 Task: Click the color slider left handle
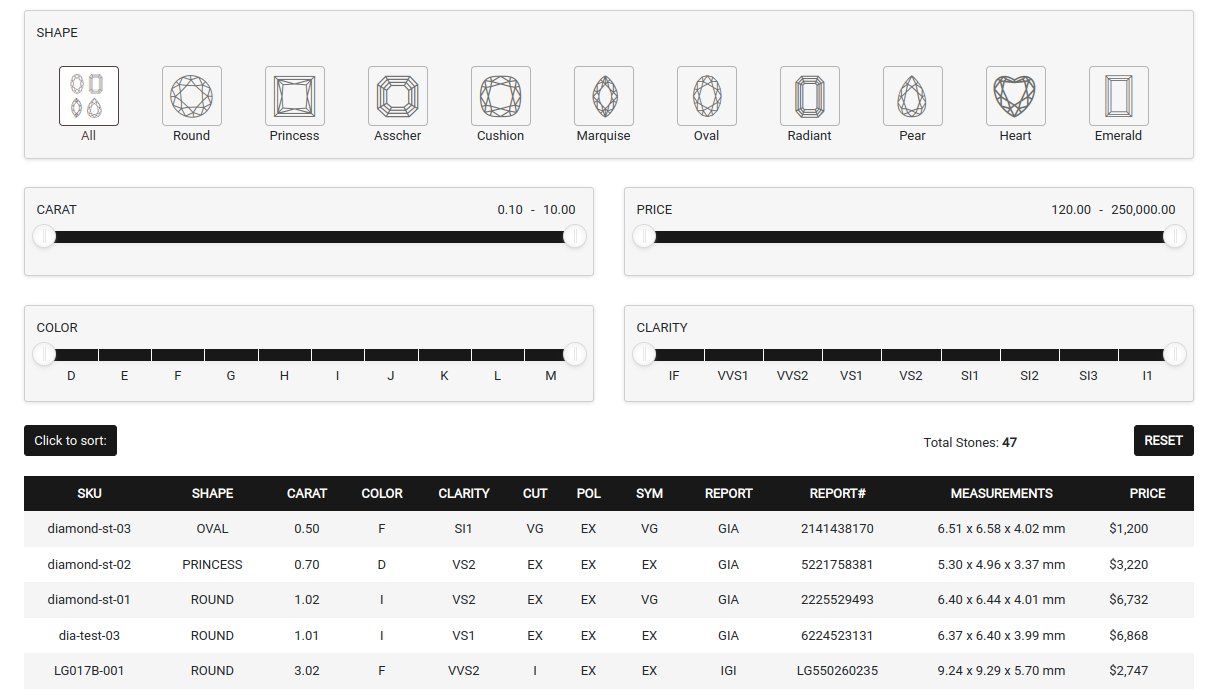(44, 355)
